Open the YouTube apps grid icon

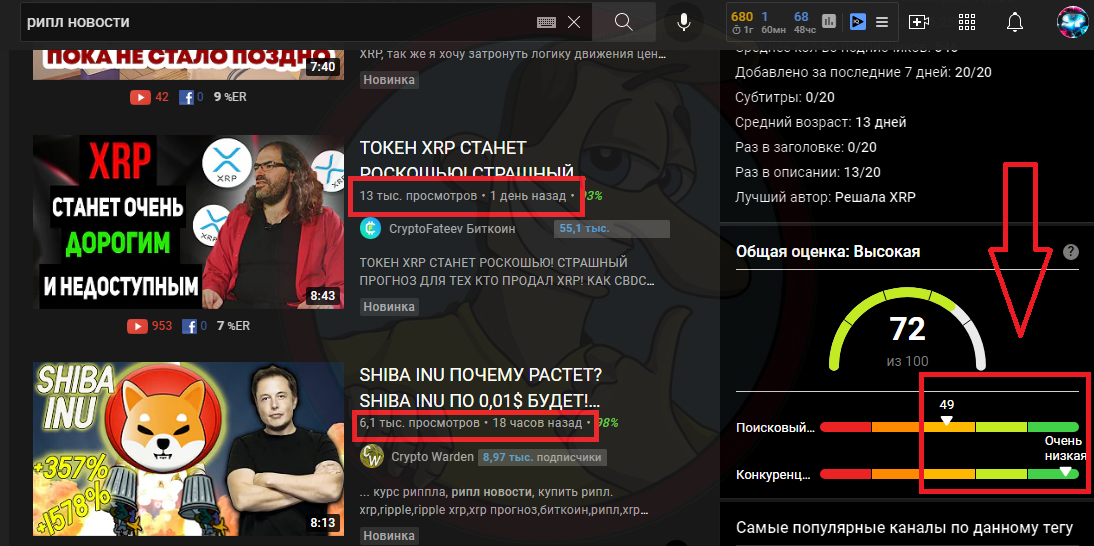[966, 22]
